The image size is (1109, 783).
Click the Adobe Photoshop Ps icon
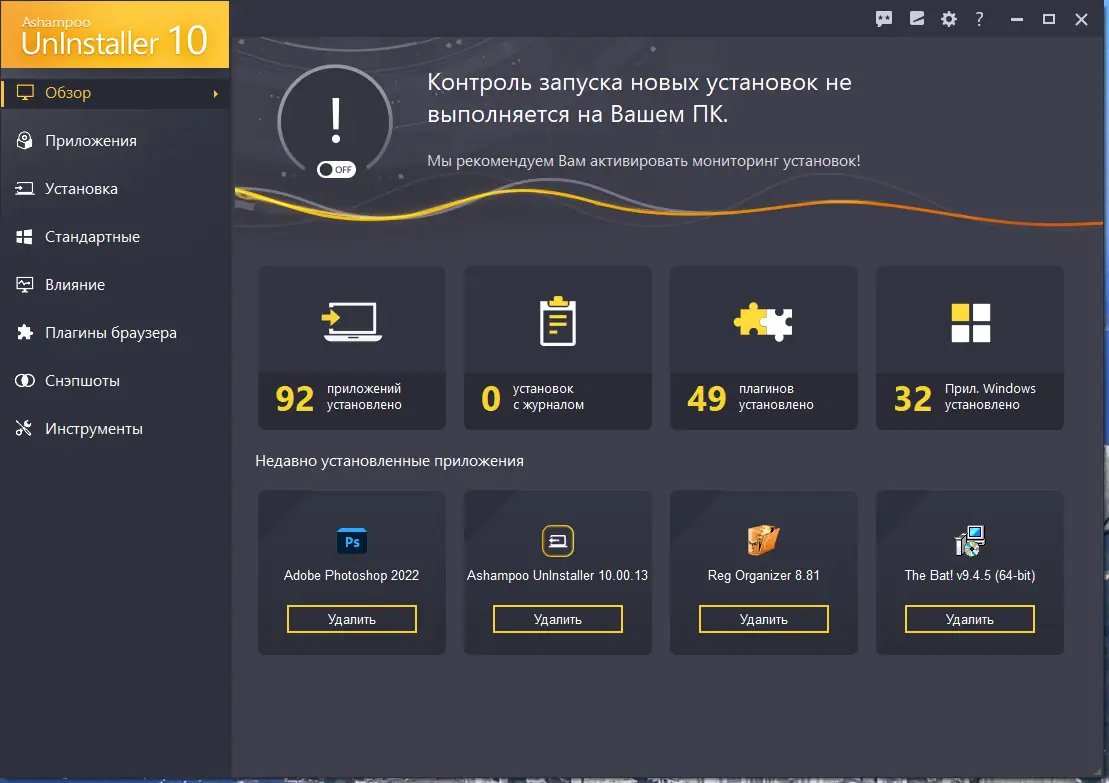(352, 542)
